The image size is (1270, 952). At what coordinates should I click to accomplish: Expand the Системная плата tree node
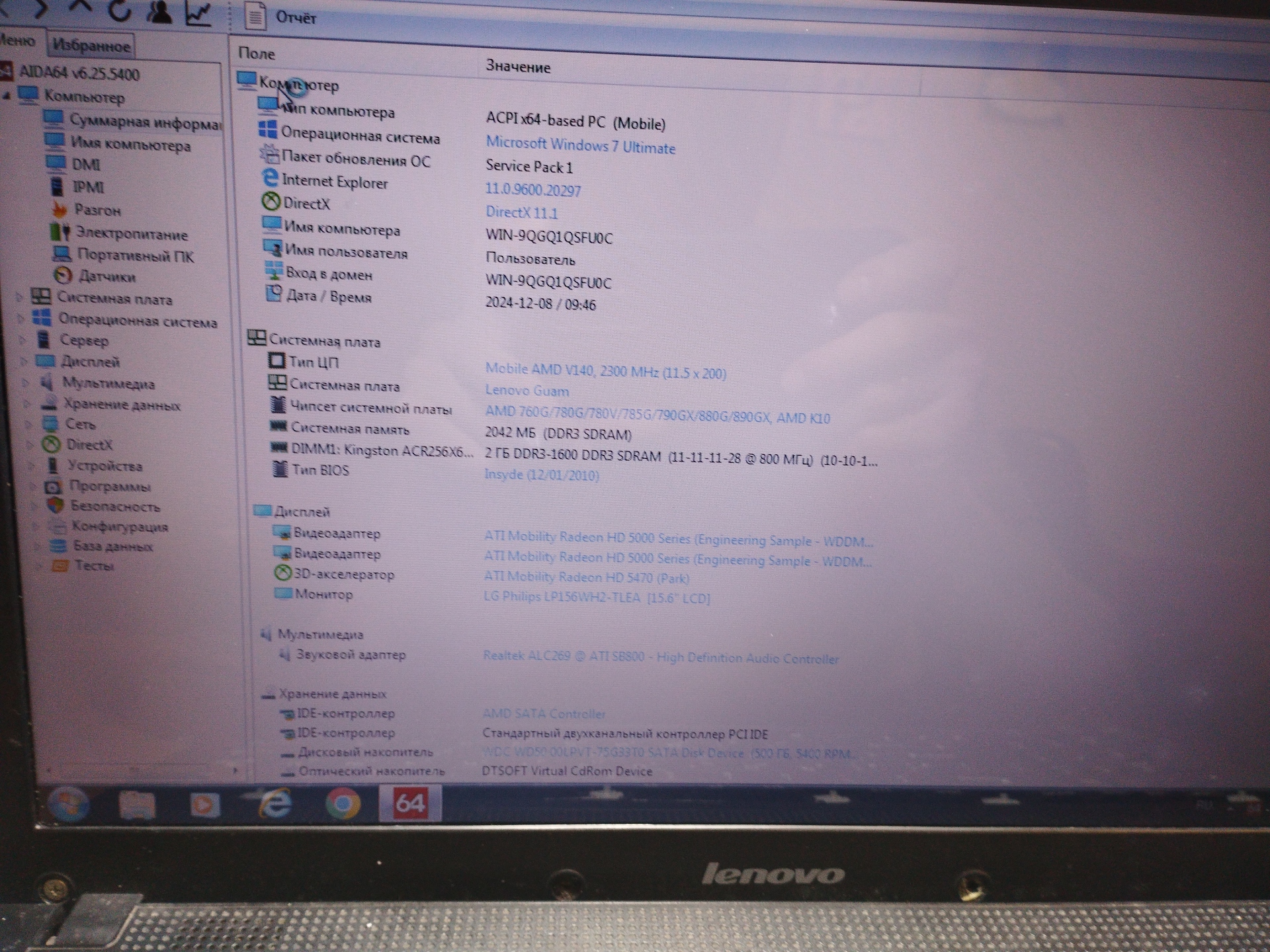coord(19,297)
